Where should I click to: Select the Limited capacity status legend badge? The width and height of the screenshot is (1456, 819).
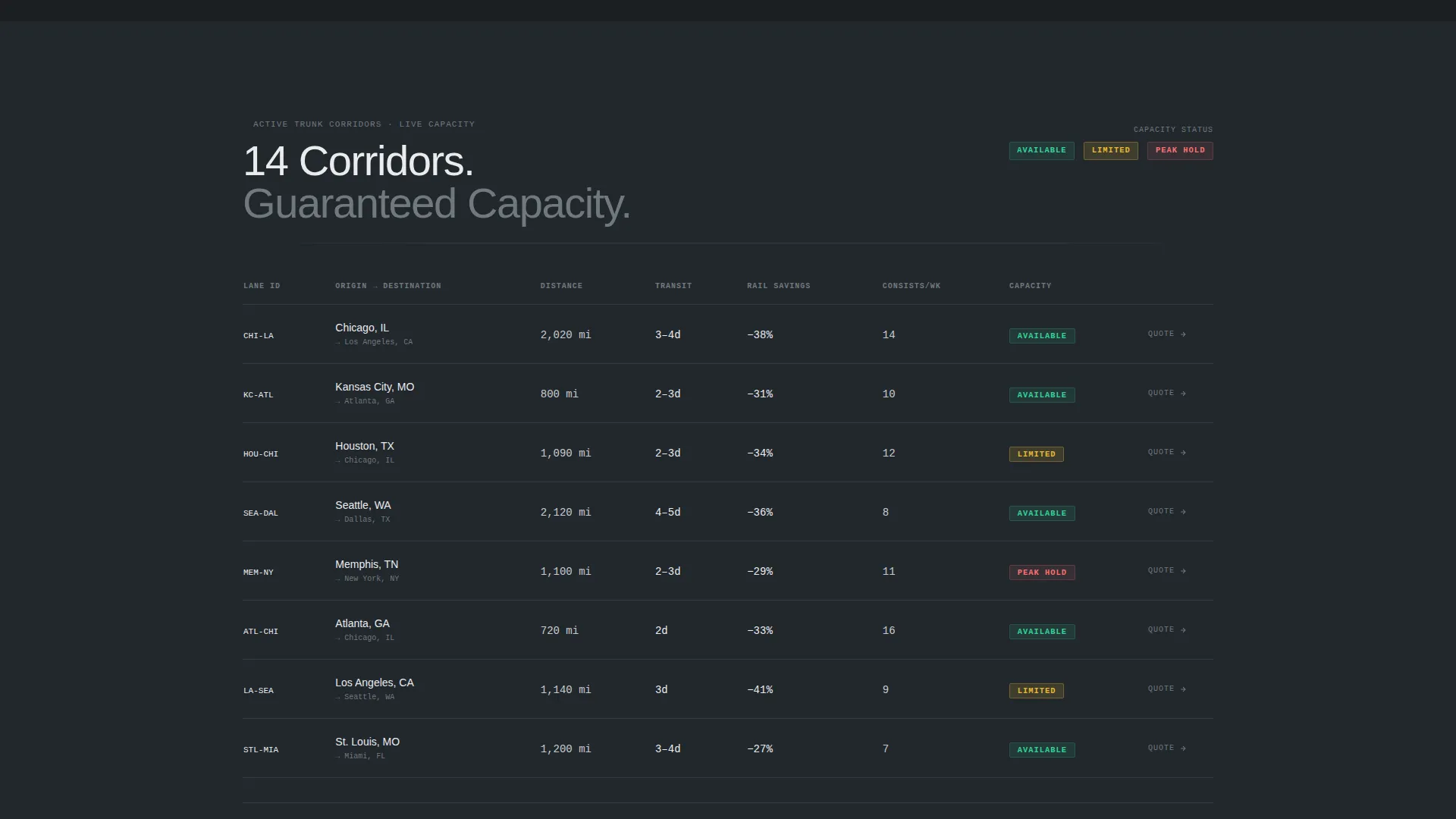(1110, 150)
